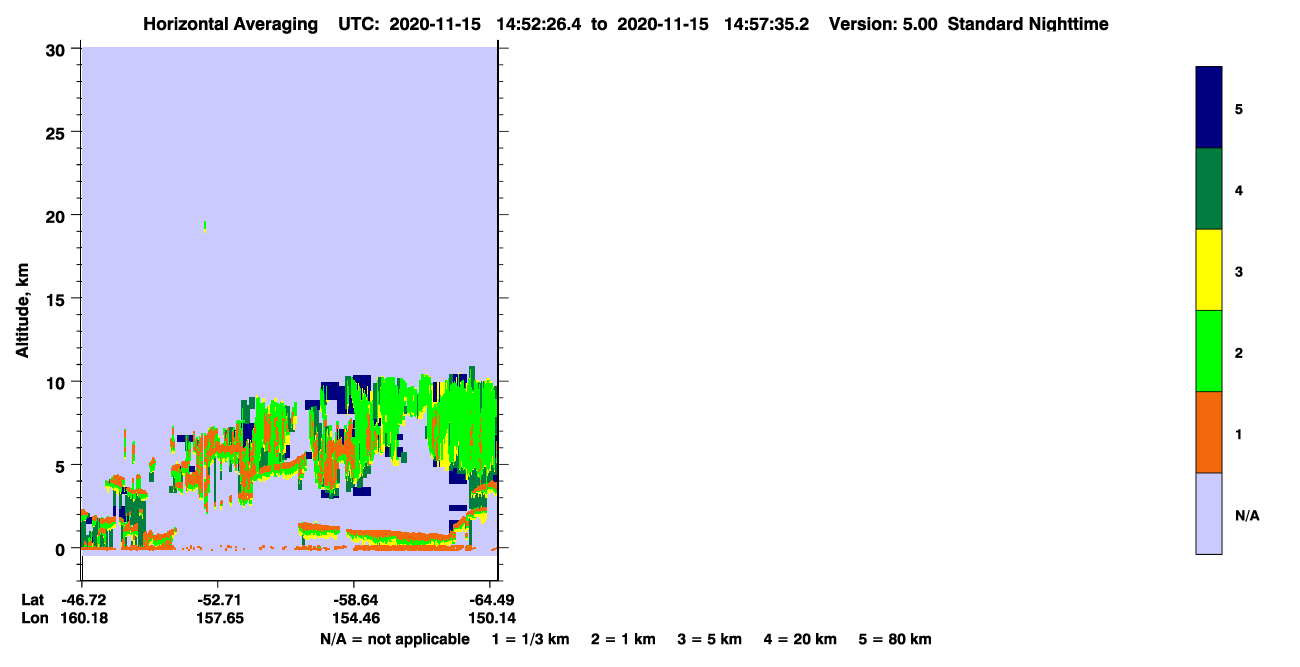Click the '1 = 1/3 km' legend text
Image resolution: width=1300 pixels, height=667 pixels.
click(531, 640)
